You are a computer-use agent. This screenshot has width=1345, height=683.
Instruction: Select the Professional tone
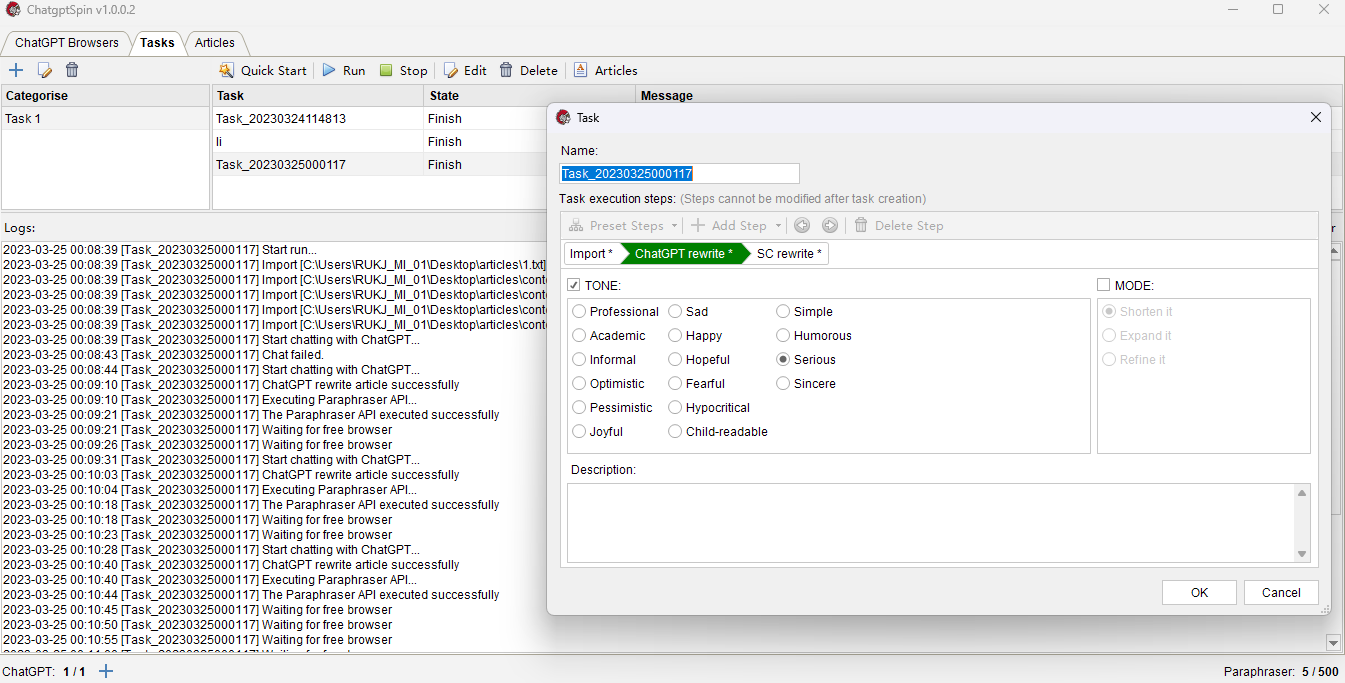[615, 312]
